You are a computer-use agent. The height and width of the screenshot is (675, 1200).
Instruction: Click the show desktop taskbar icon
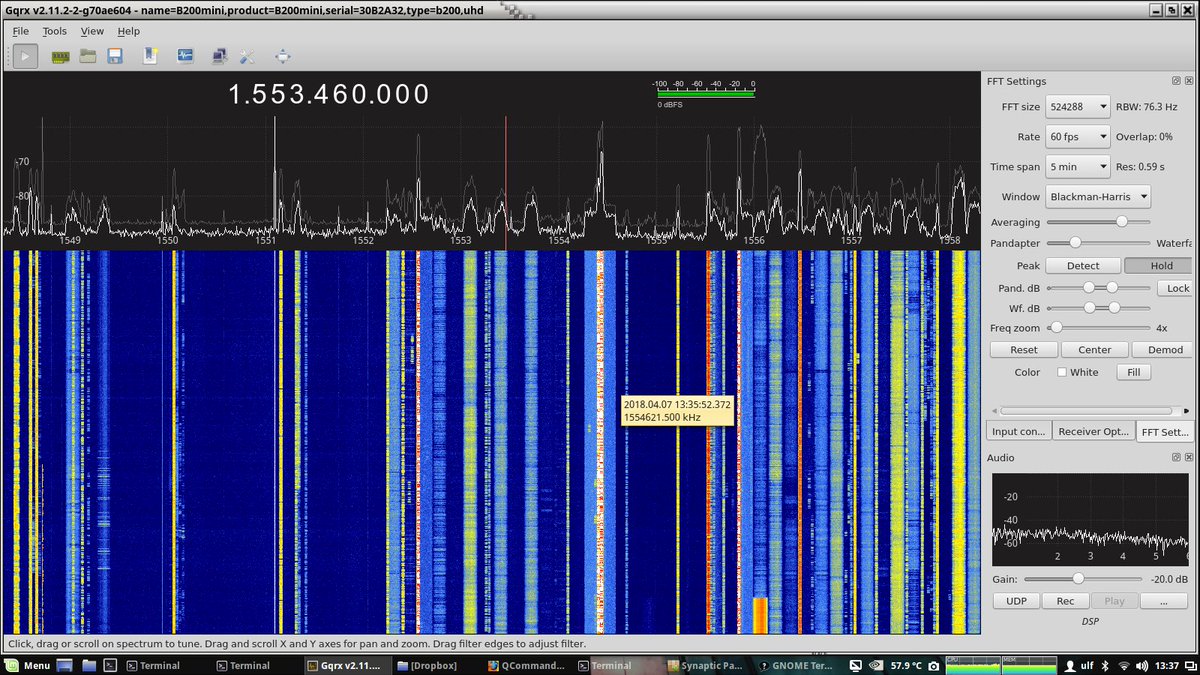[65, 665]
